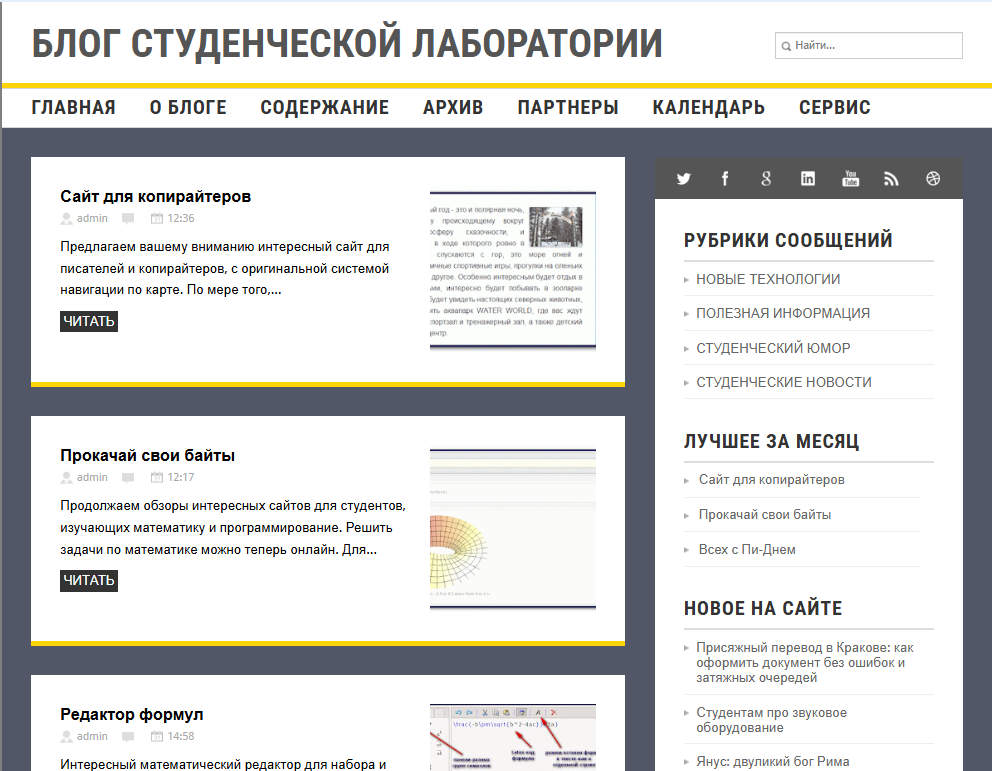Select the Google+ social icon
Viewport: 992px width, 771px height.
coord(766,178)
